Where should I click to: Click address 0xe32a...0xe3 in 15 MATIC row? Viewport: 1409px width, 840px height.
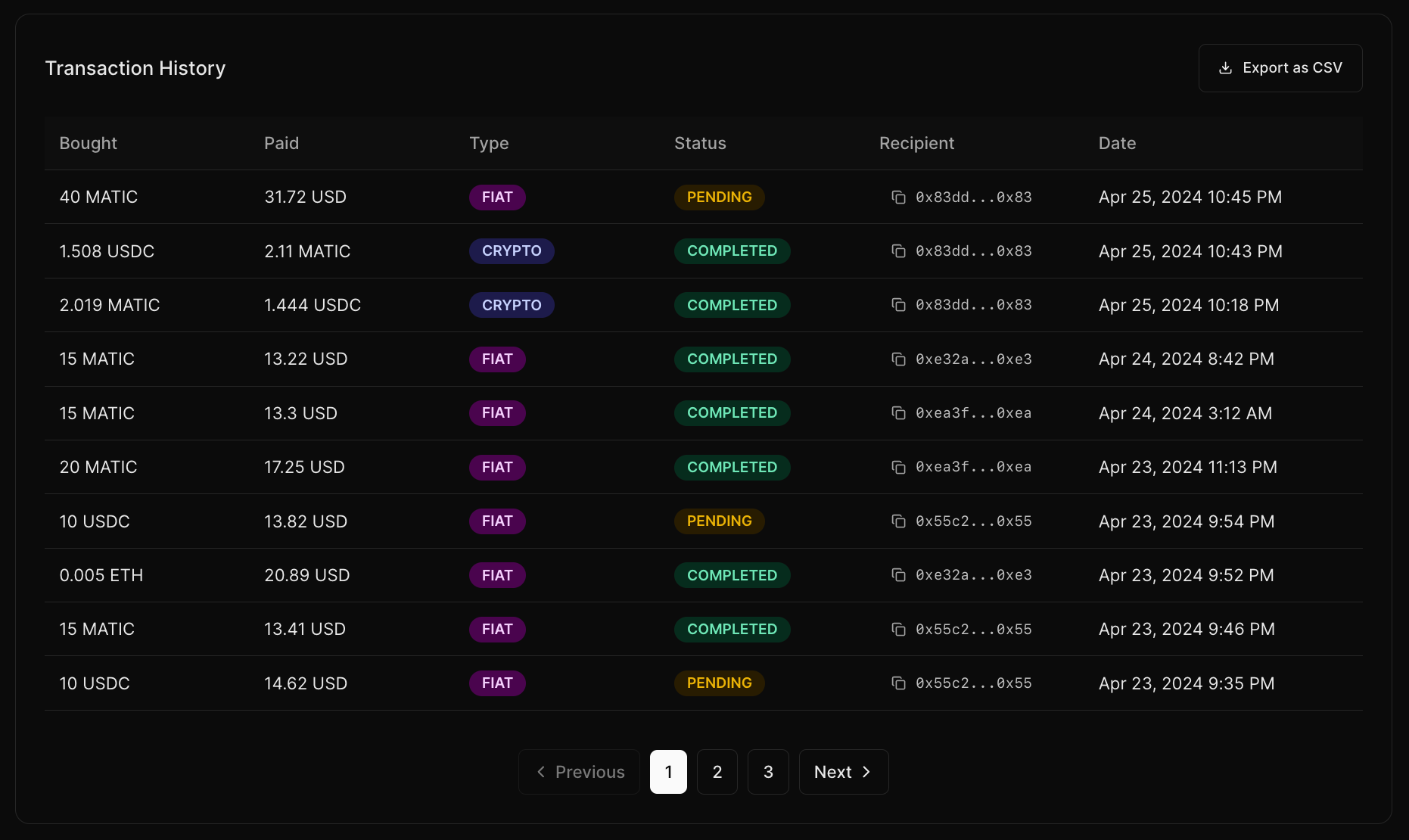[974, 359]
